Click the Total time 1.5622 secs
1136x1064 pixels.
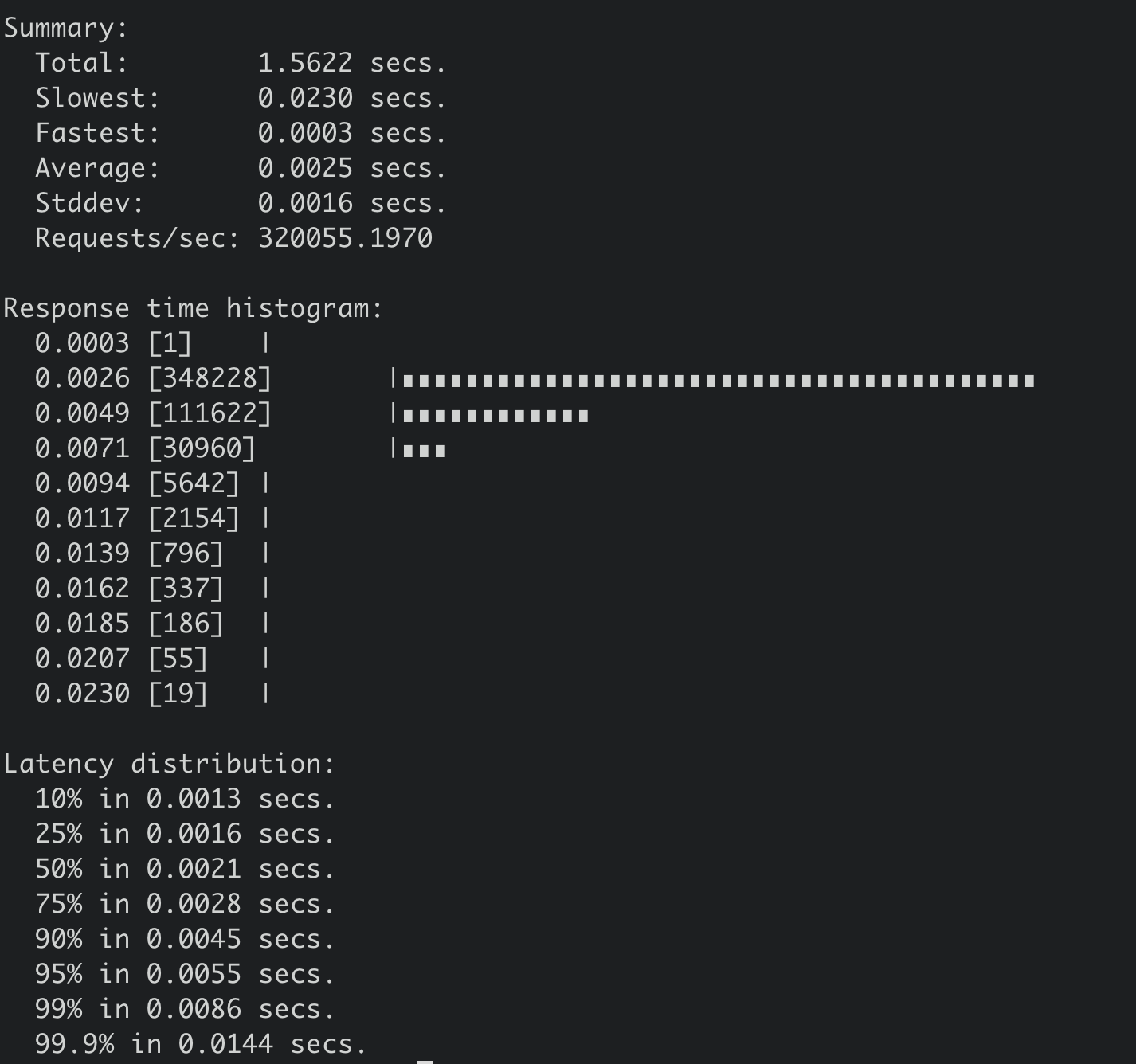[351, 63]
